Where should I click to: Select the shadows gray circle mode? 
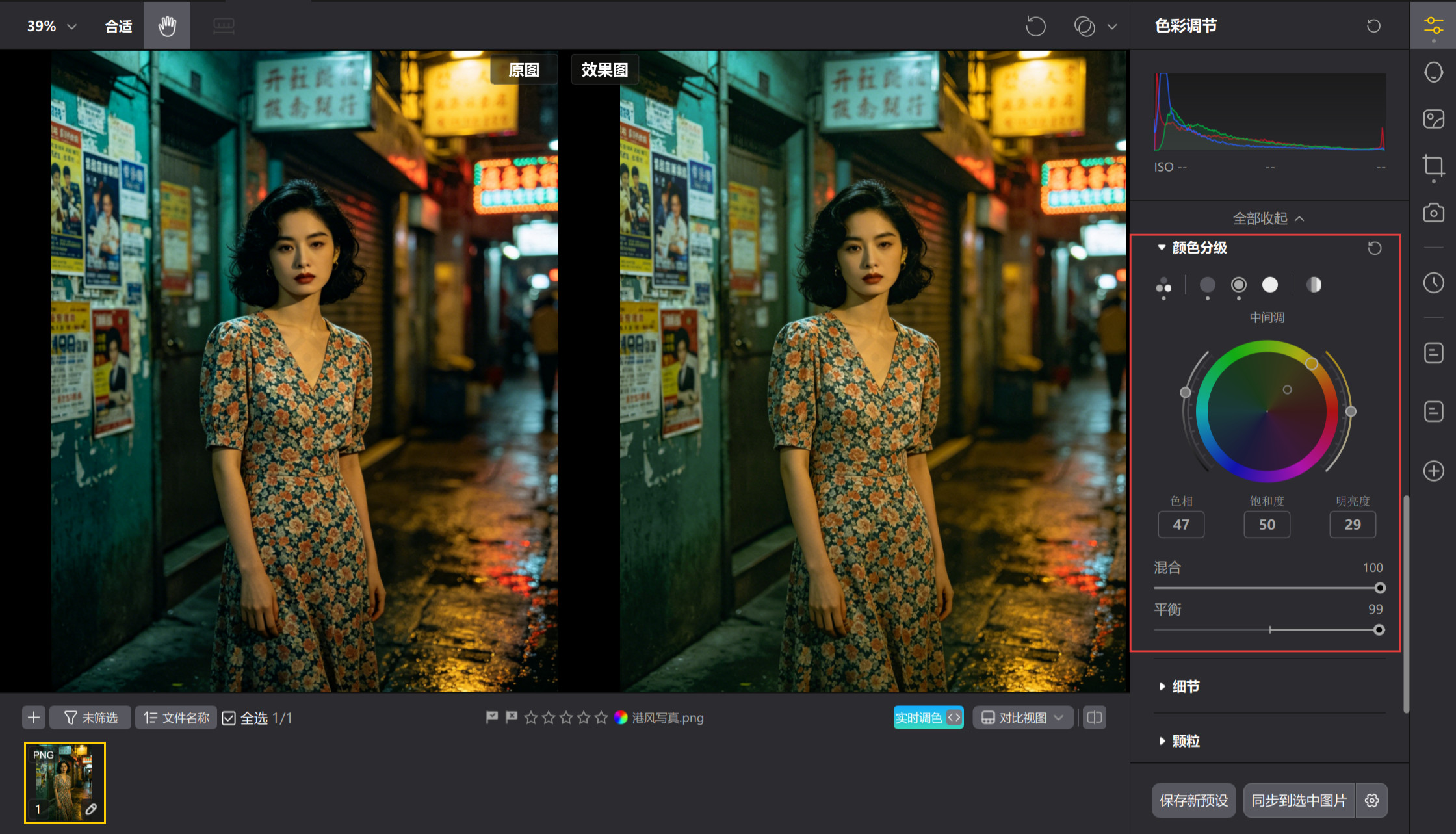point(1207,285)
